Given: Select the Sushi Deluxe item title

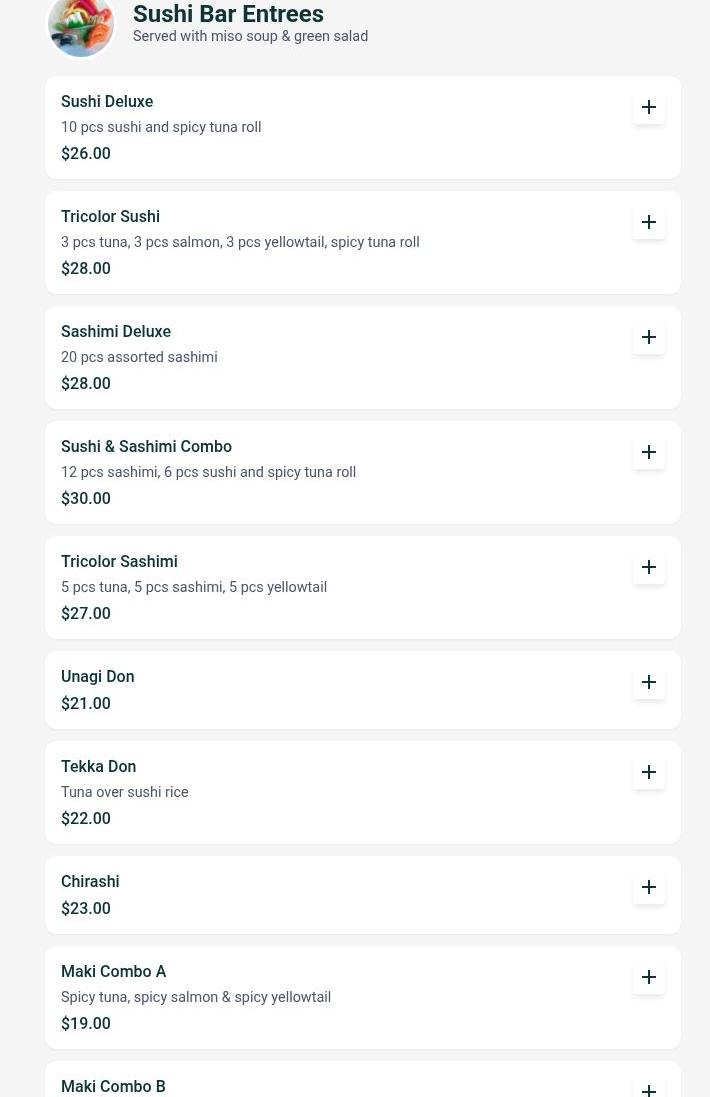Looking at the screenshot, I should point(107,101).
